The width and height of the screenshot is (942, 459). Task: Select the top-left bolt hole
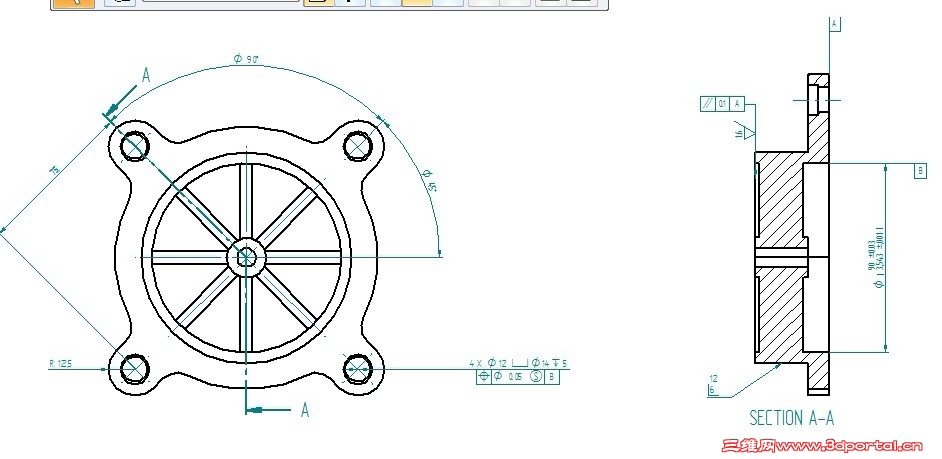coord(134,146)
